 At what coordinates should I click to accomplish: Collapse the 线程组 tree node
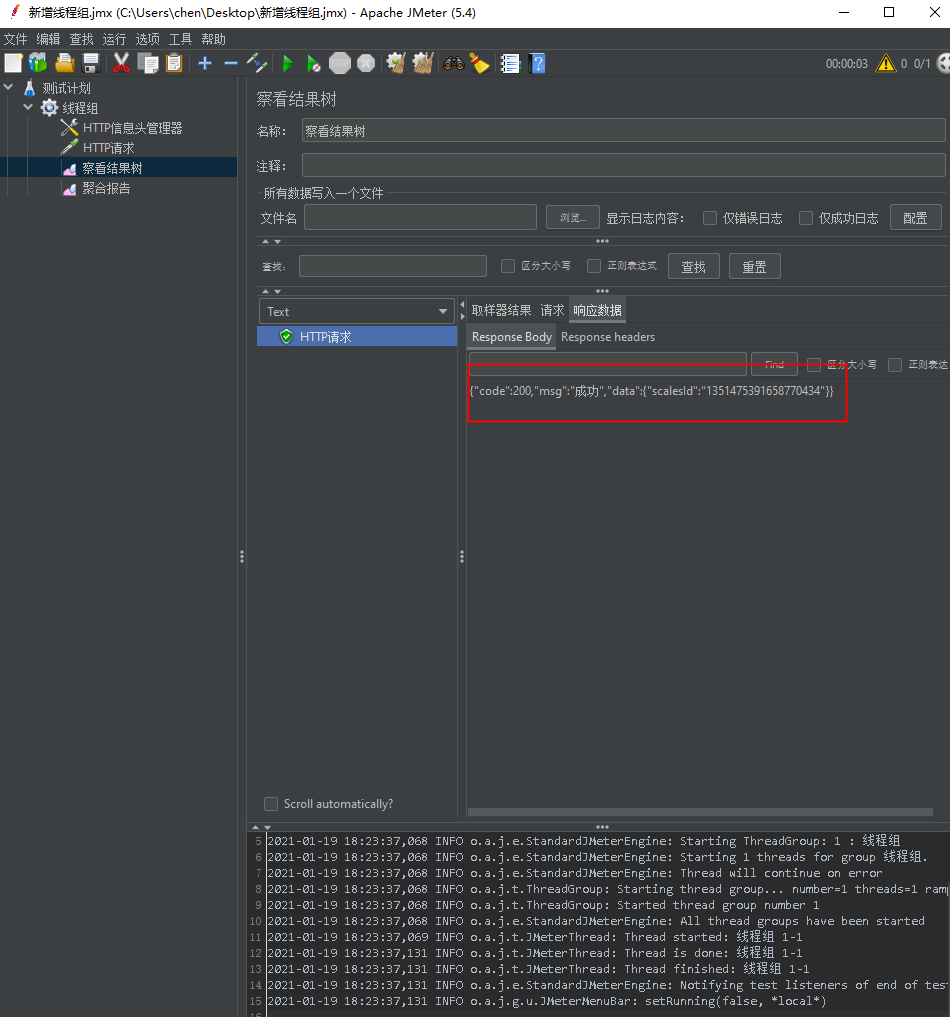pyautogui.click(x=28, y=107)
